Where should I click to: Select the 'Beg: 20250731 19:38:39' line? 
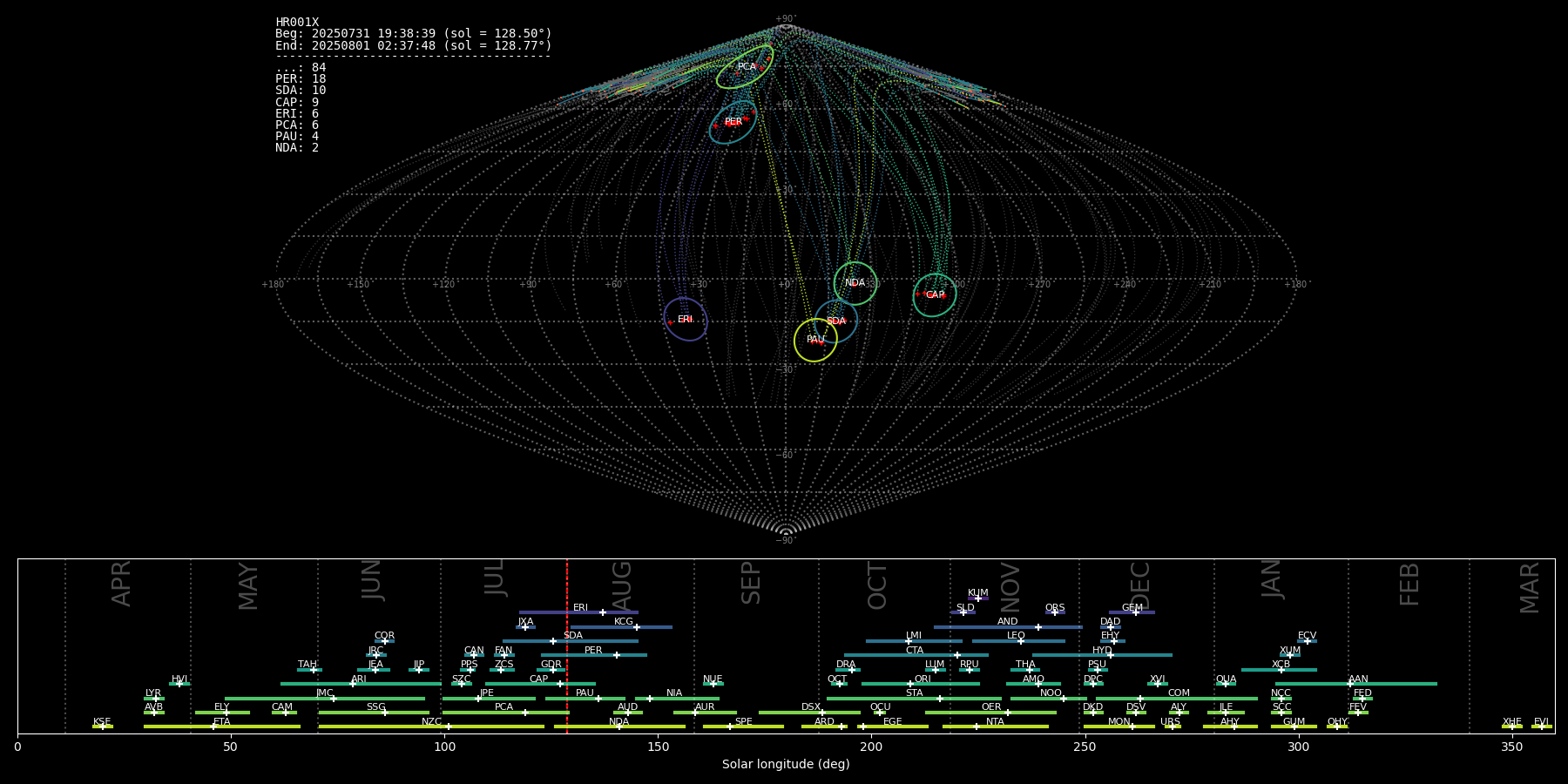point(414,34)
